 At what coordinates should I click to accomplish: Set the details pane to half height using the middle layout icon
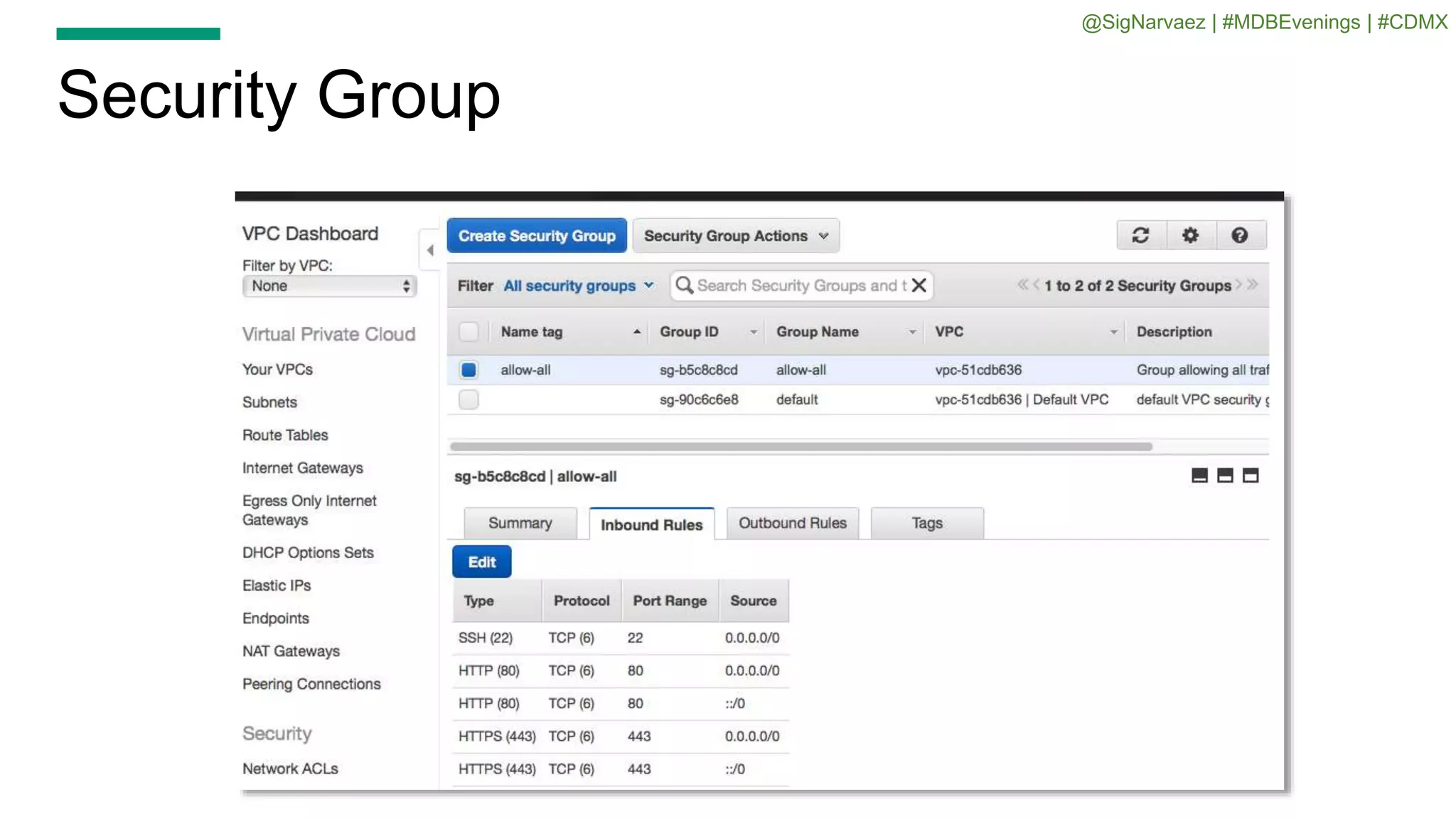click(x=1225, y=476)
